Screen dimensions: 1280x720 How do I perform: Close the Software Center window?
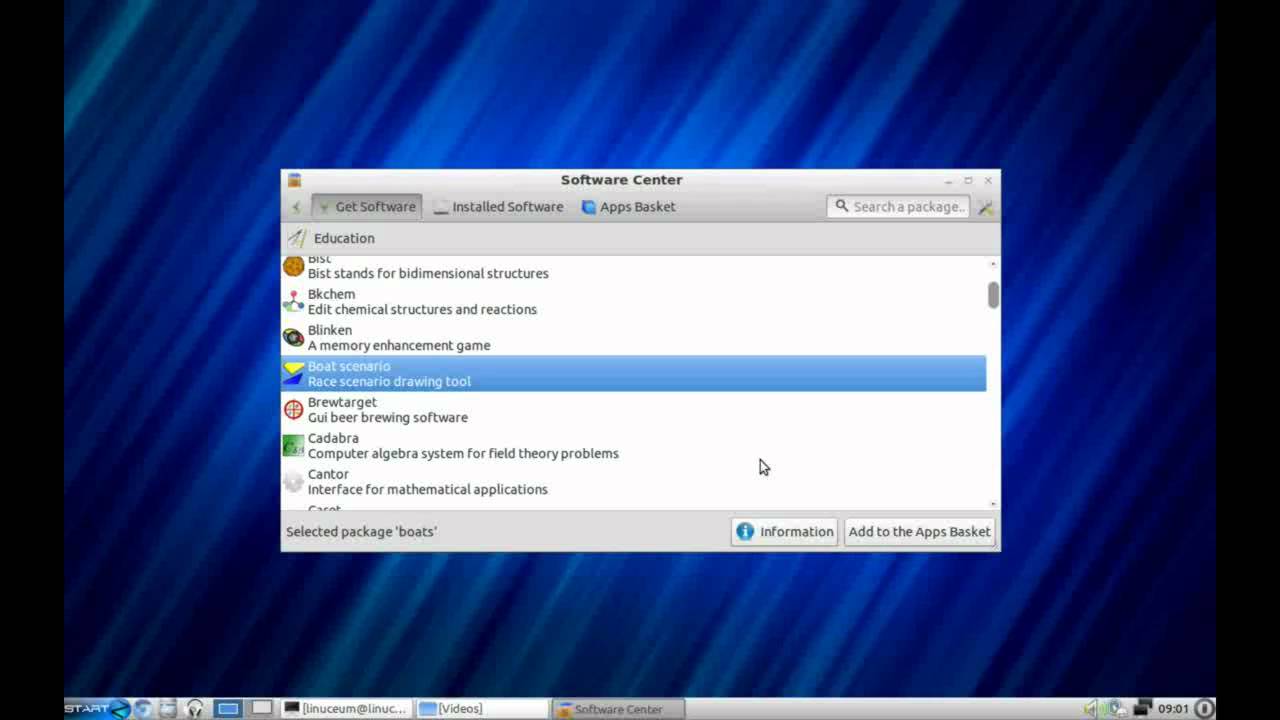click(988, 180)
